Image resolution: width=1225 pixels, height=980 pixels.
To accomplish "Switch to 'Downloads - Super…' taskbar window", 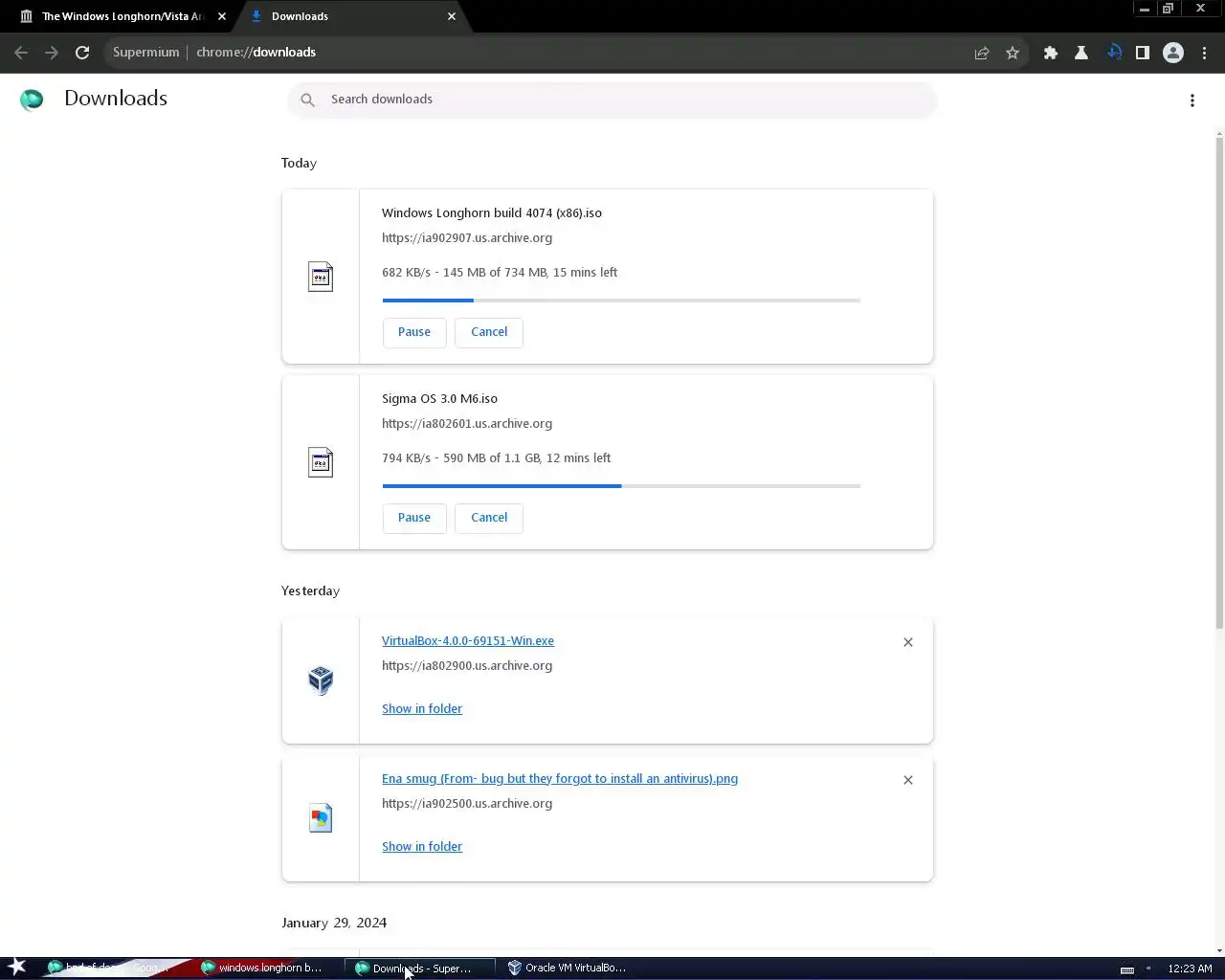I will pyautogui.click(x=419, y=968).
